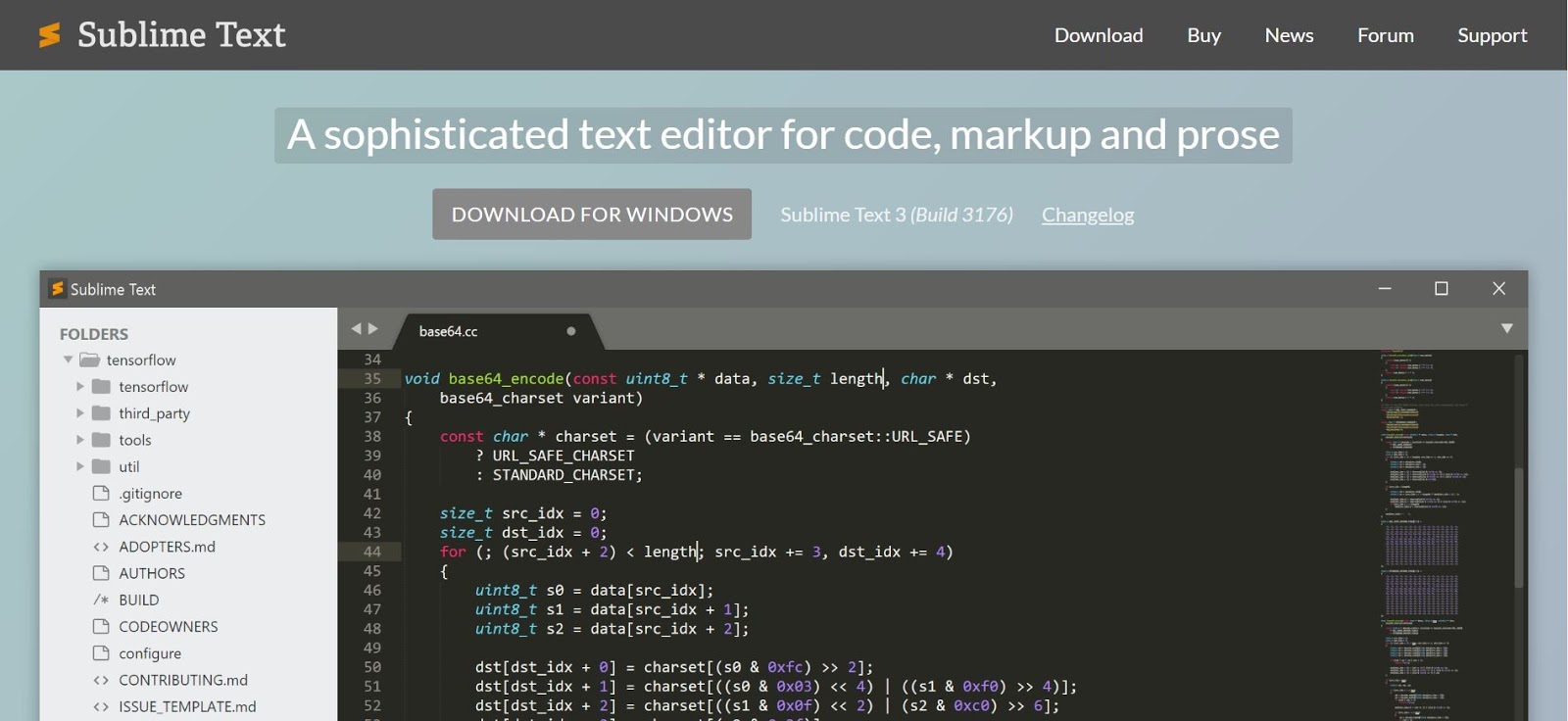Open the .gitignore file
1568x721 pixels.
[x=150, y=494]
